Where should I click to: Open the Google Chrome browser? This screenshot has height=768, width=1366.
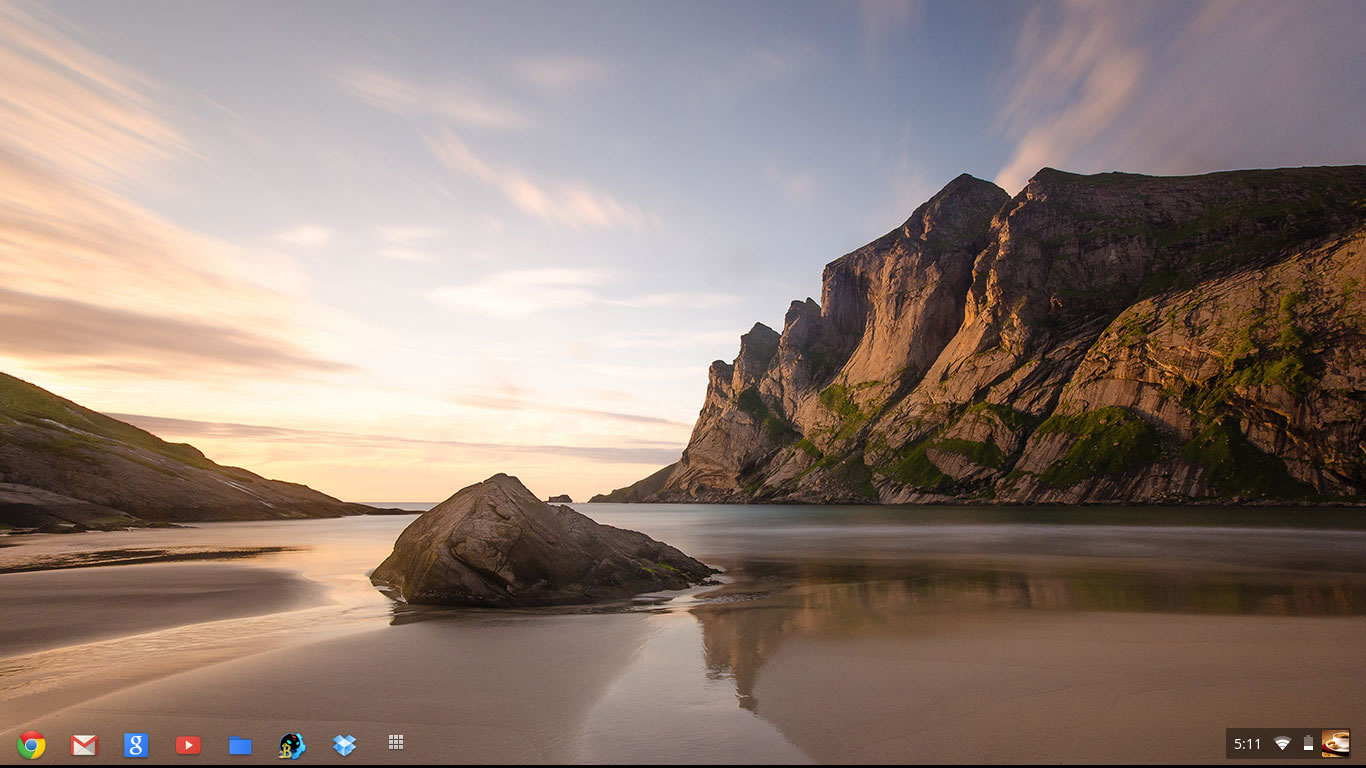(x=31, y=745)
